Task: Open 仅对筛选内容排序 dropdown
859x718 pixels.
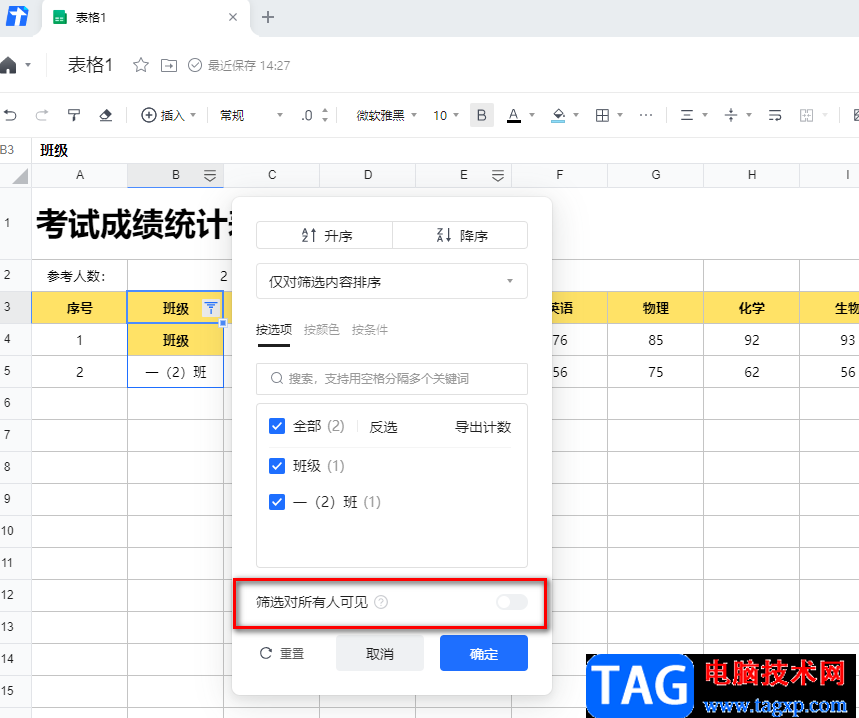Action: click(392, 282)
